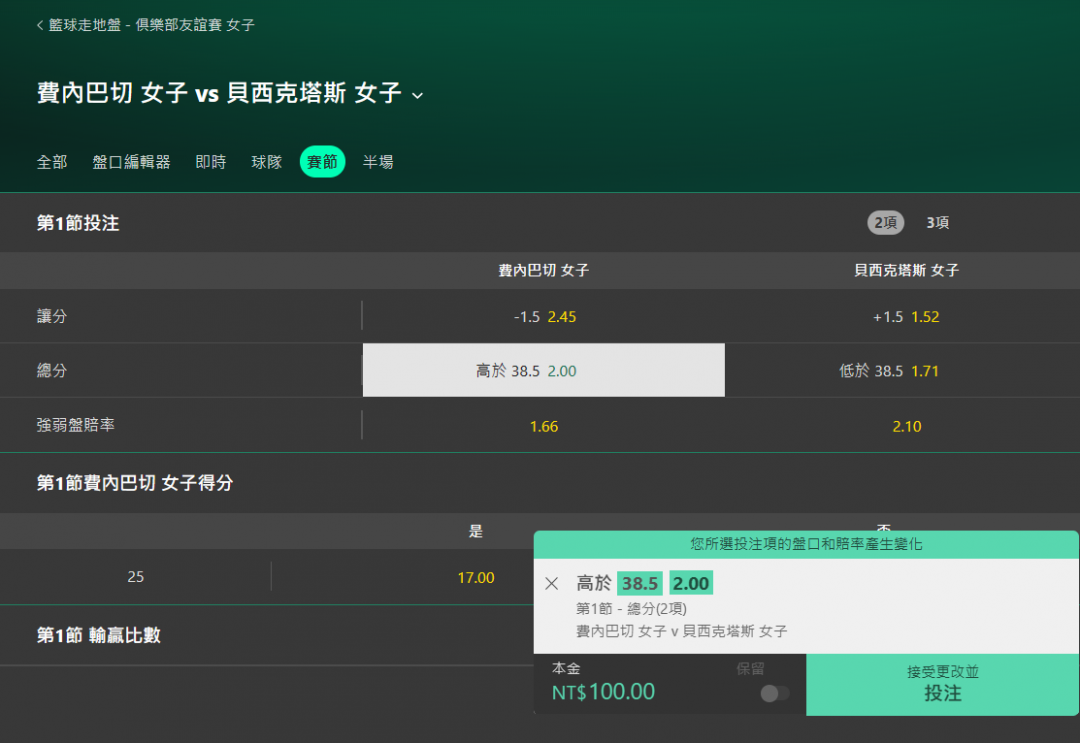
Task: Click the 總分 row label
Action: click(52, 370)
